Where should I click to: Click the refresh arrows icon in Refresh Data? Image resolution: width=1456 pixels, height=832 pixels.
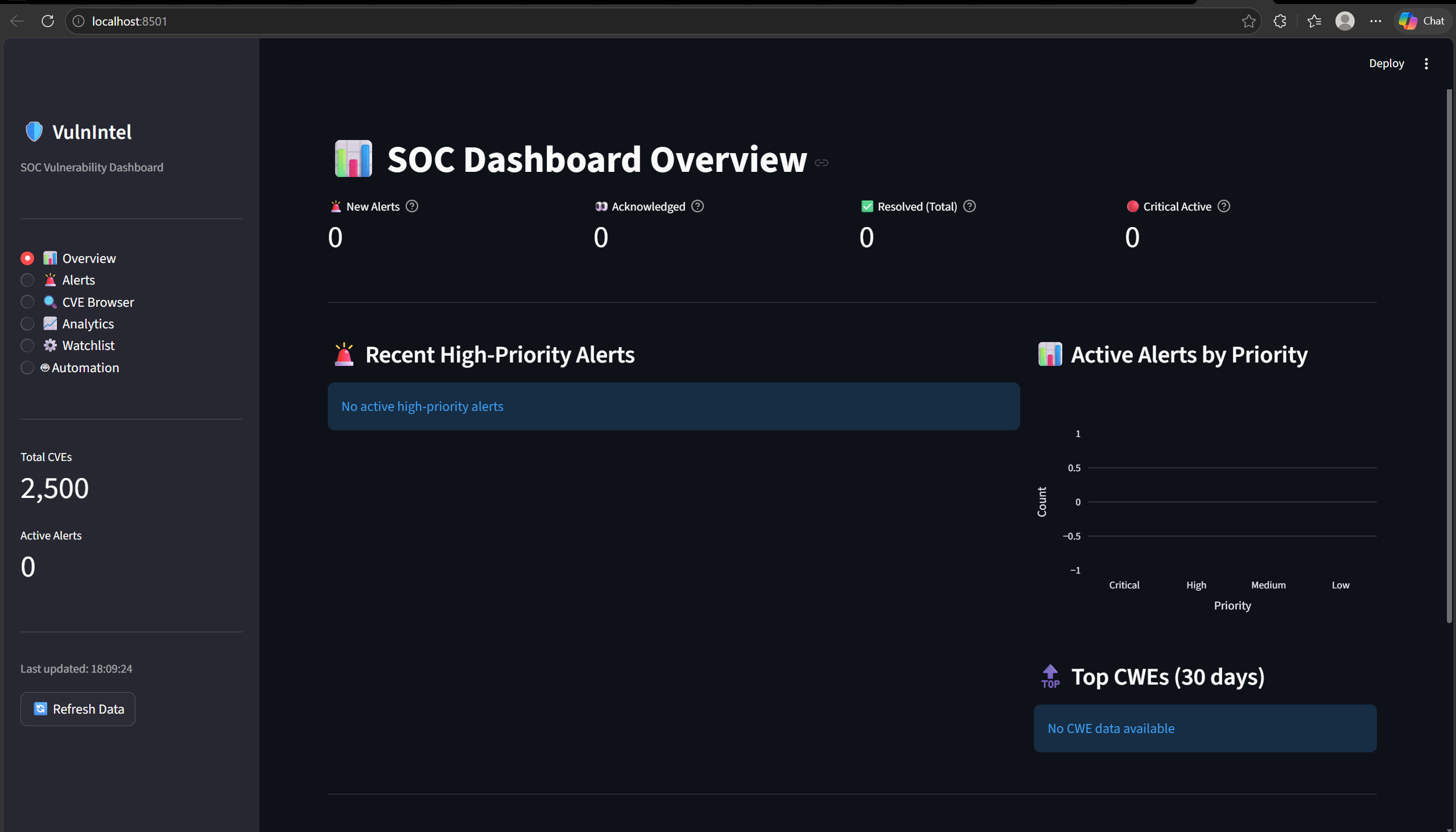pos(40,709)
